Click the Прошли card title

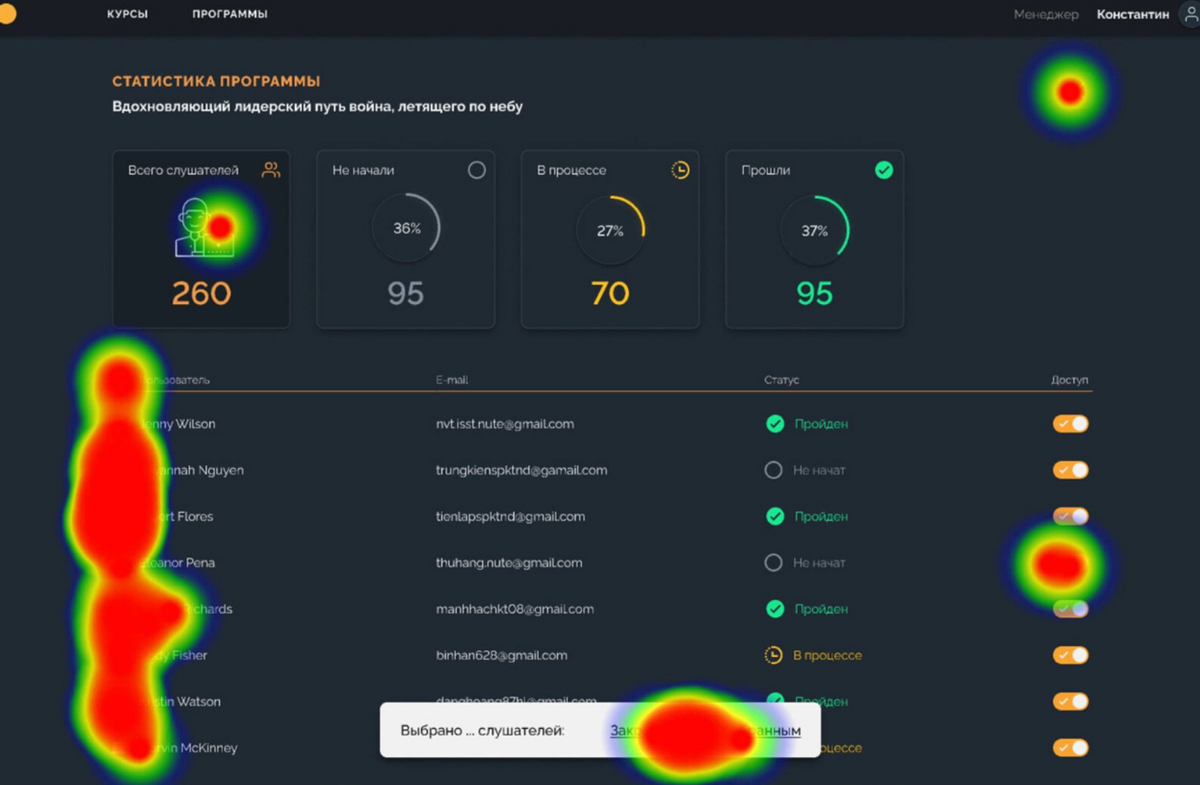coord(766,170)
